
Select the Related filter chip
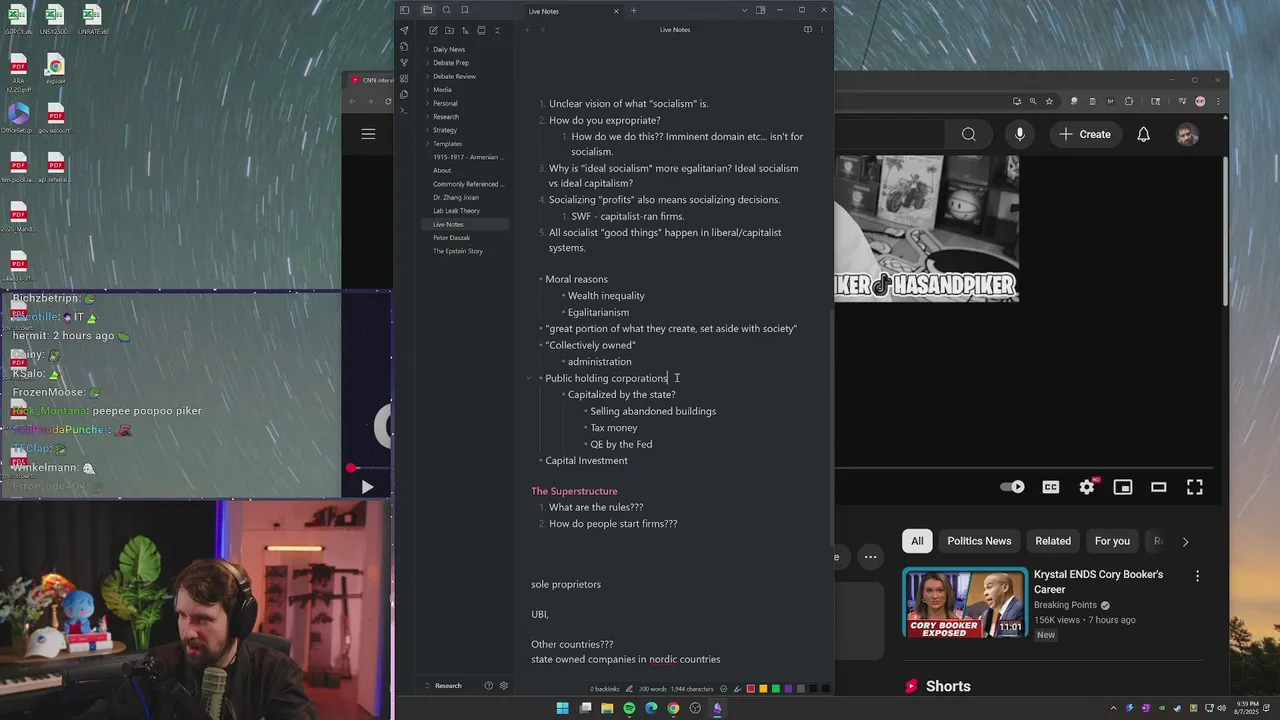[1053, 541]
